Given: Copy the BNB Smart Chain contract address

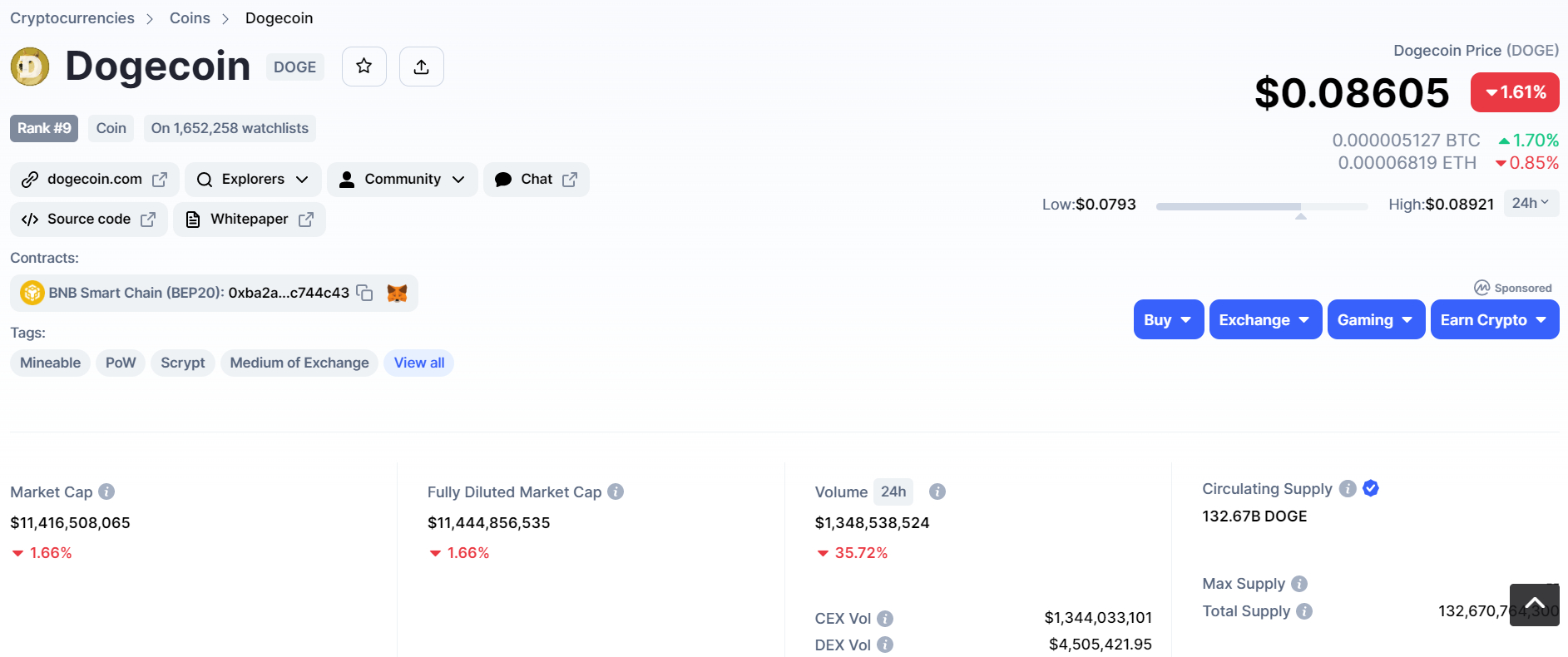Looking at the screenshot, I should point(364,293).
